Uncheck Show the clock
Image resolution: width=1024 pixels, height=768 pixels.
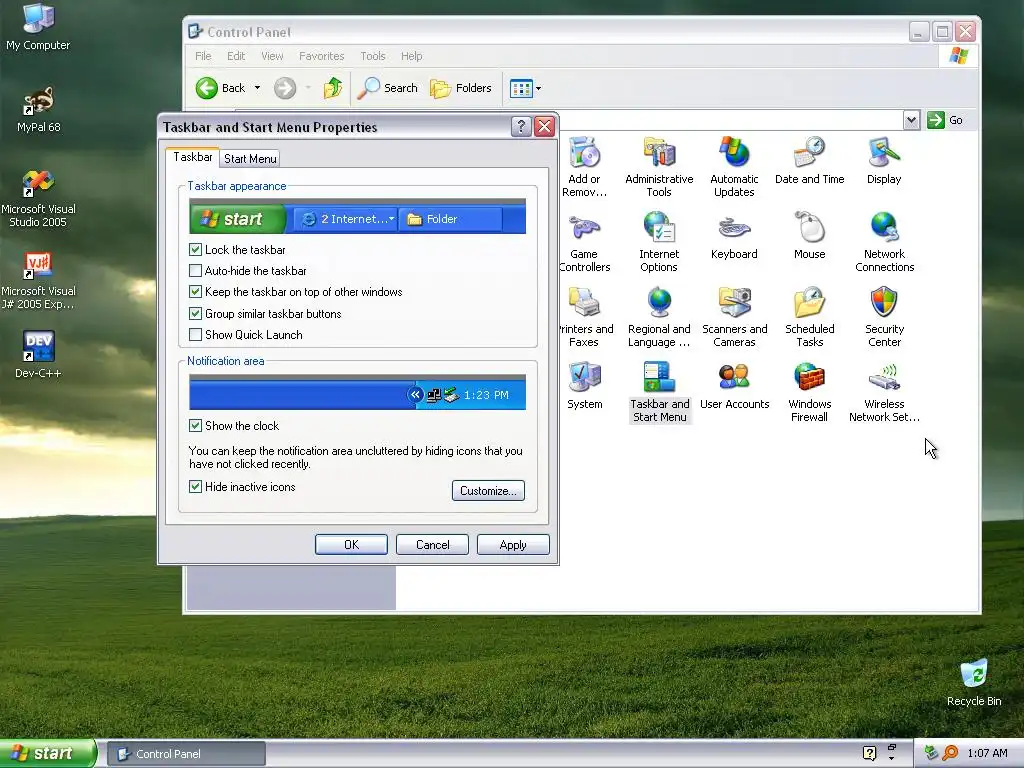pos(195,426)
